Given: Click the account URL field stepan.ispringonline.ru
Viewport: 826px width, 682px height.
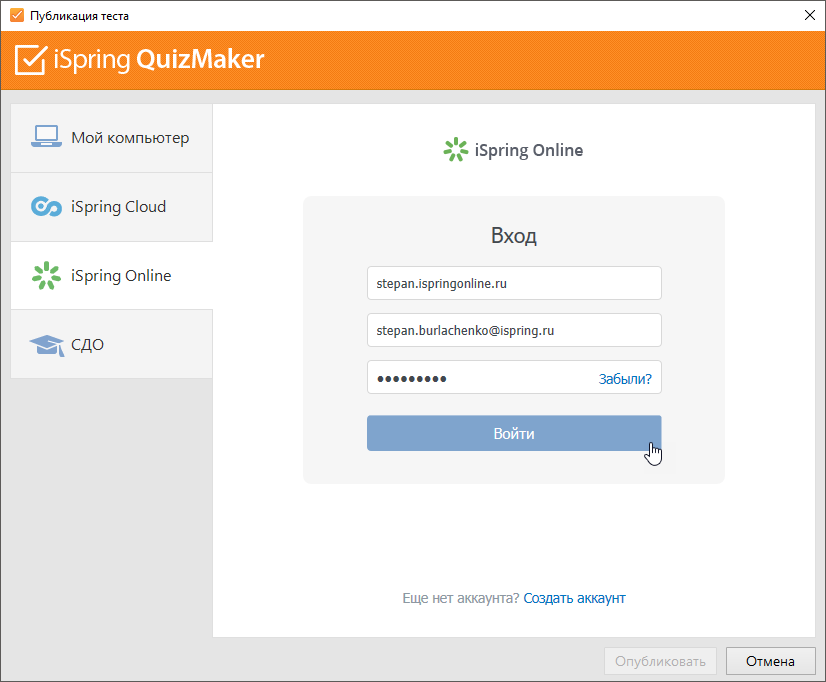Looking at the screenshot, I should pos(514,283).
